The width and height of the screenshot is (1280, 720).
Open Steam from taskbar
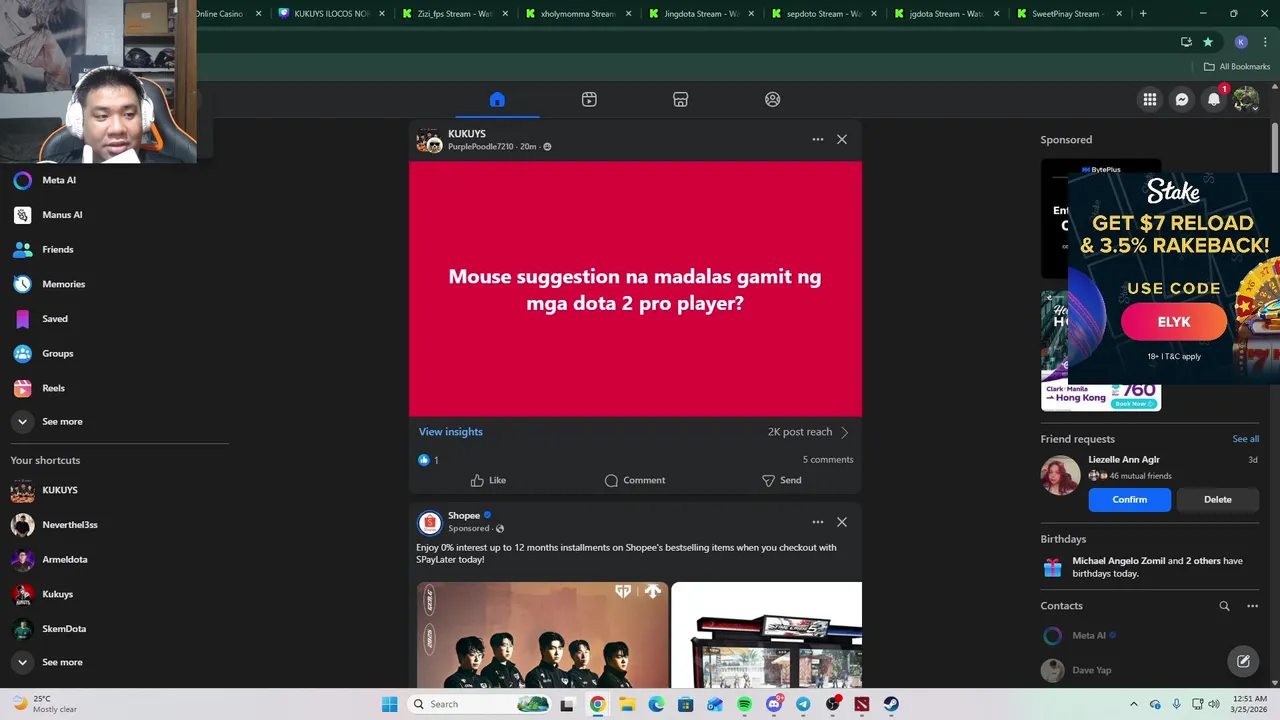click(x=891, y=704)
